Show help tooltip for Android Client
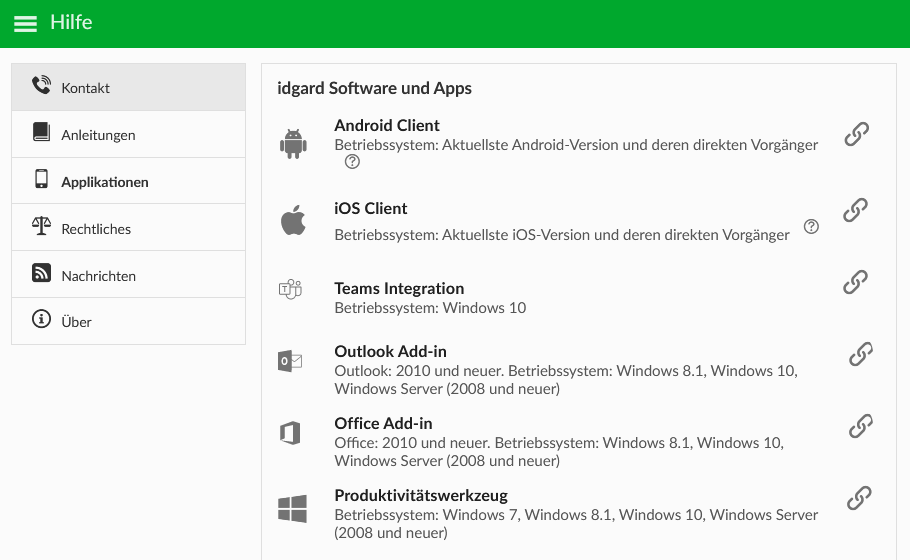 click(352, 162)
